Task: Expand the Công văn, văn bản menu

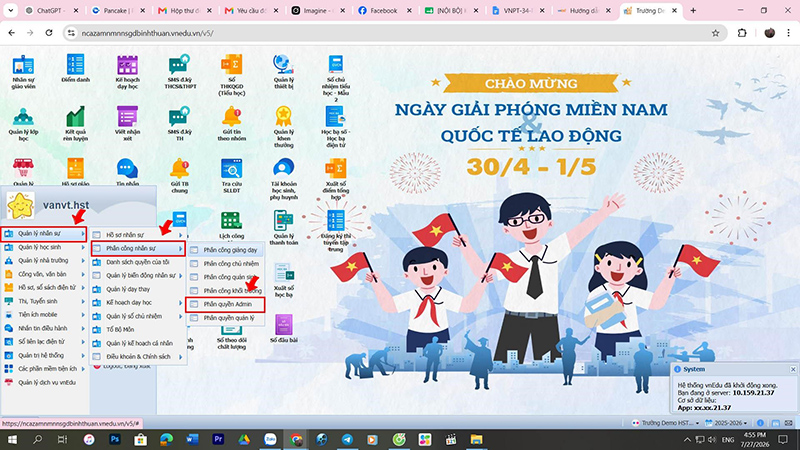Action: click(44, 274)
